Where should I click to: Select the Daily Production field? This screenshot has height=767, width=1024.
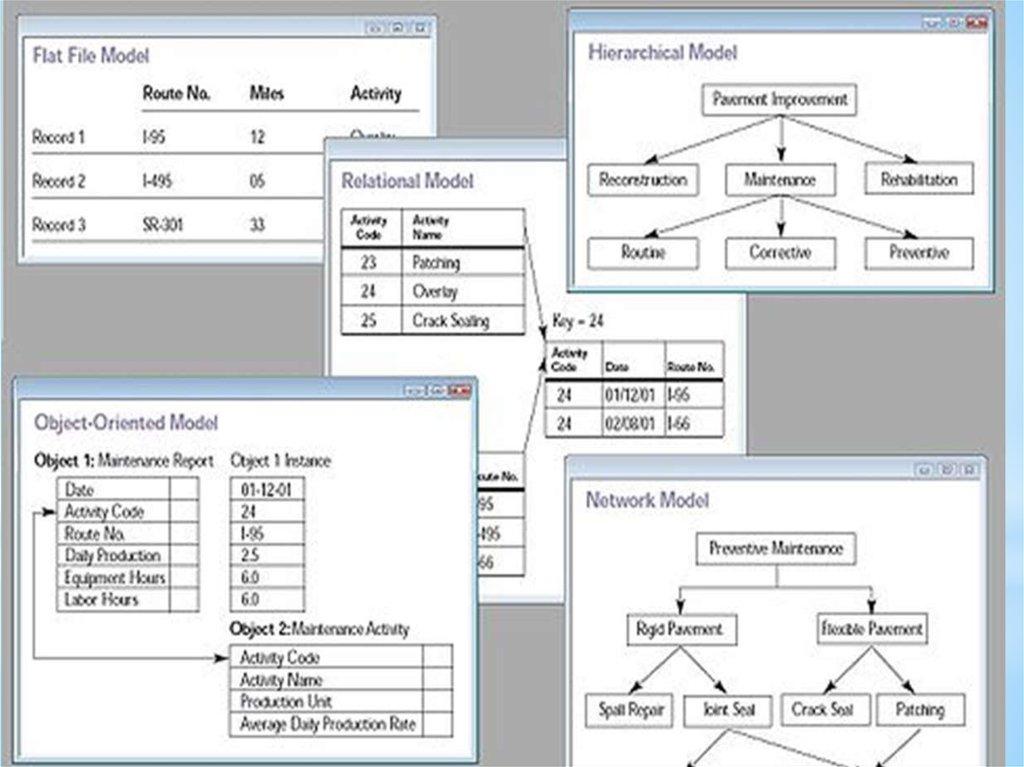[x=112, y=555]
